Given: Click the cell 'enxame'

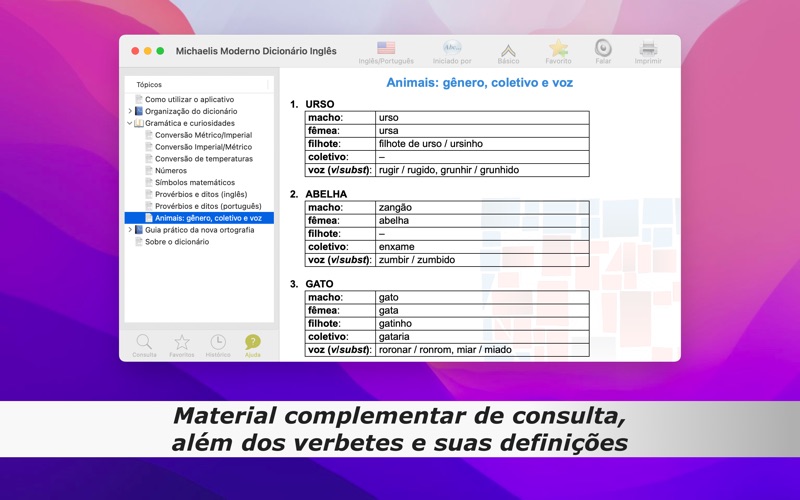Looking at the screenshot, I should (482, 247).
